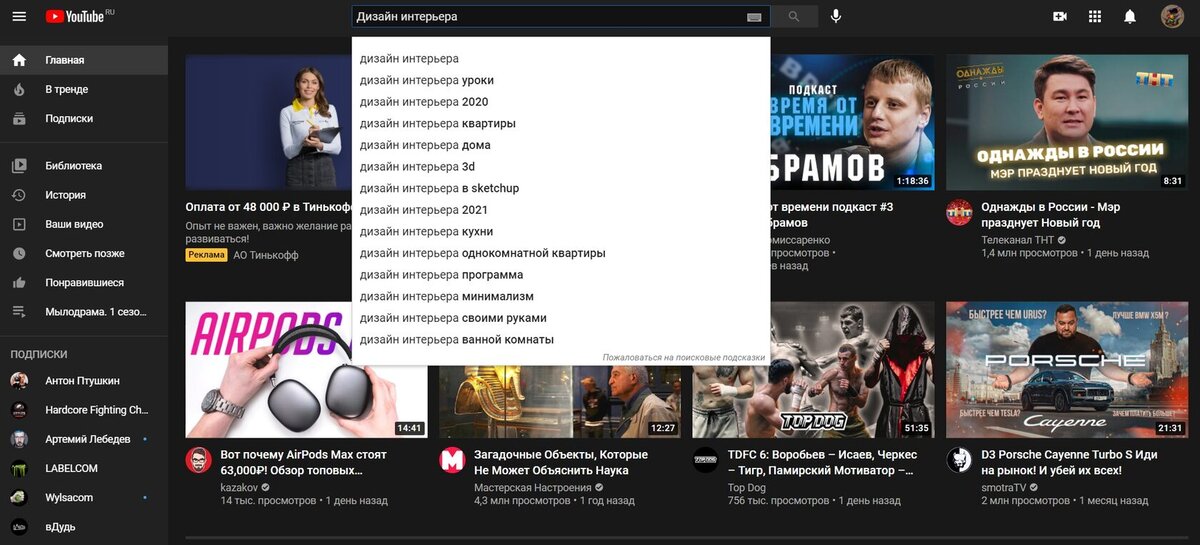
Task: Select the first suggestion дизайн интерьера
Action: (561, 59)
